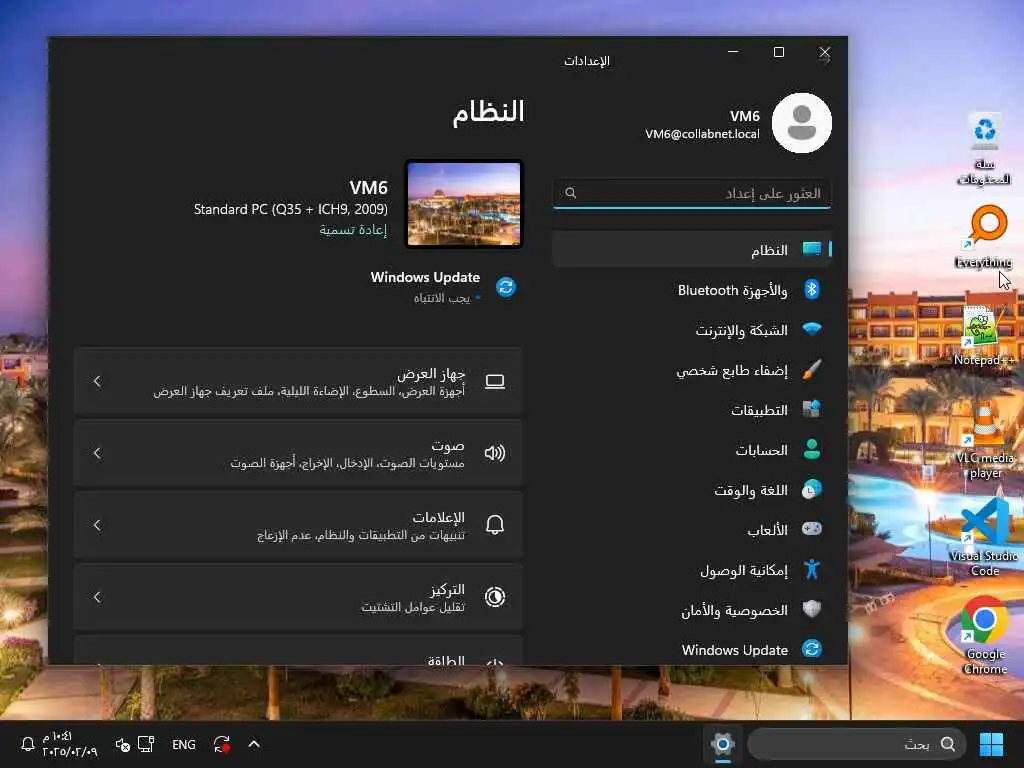Select the VLC media player desktop shortcut
This screenshot has width=1024, height=768.
(984, 440)
